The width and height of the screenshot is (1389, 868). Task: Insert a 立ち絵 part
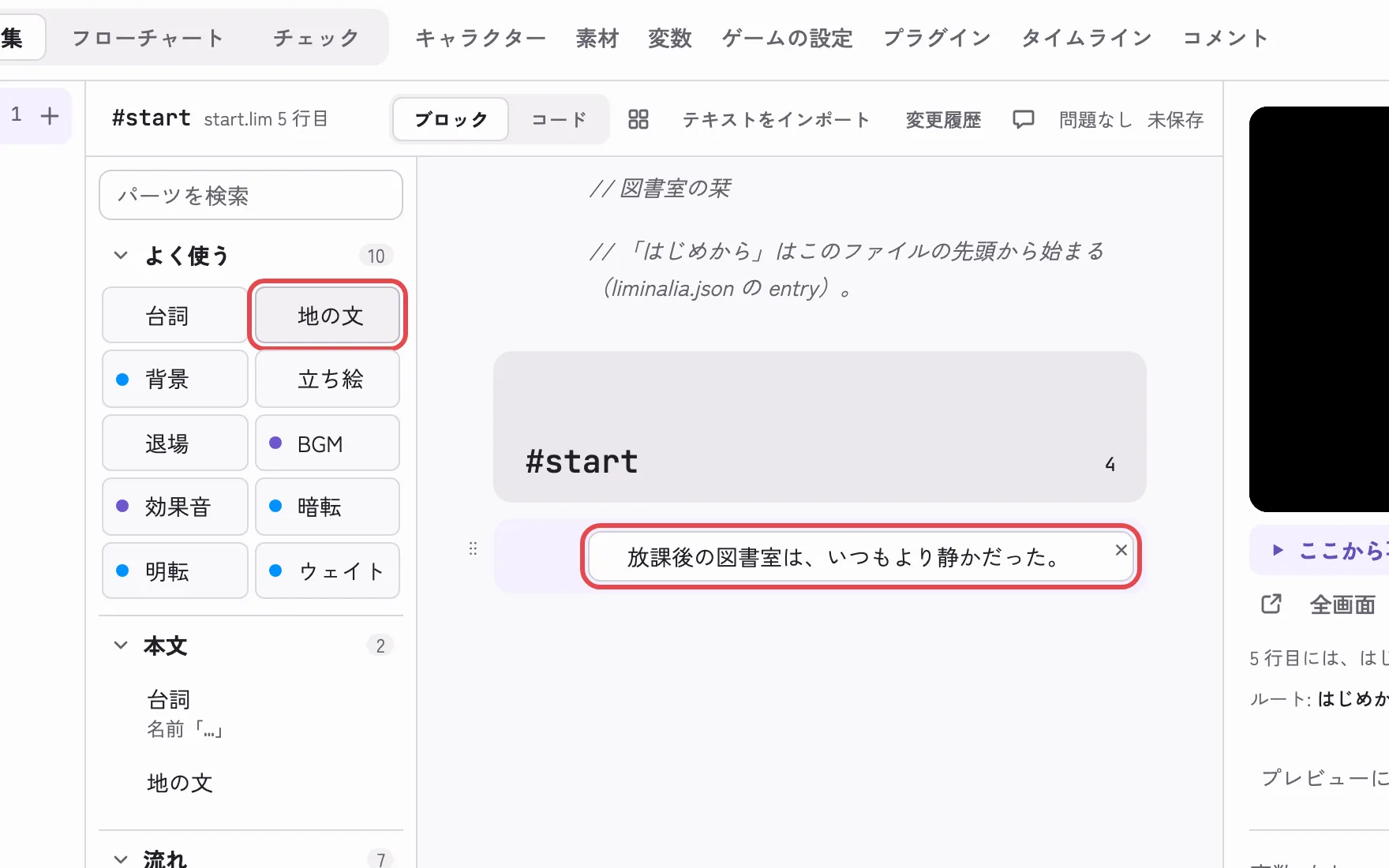pyautogui.click(x=328, y=380)
